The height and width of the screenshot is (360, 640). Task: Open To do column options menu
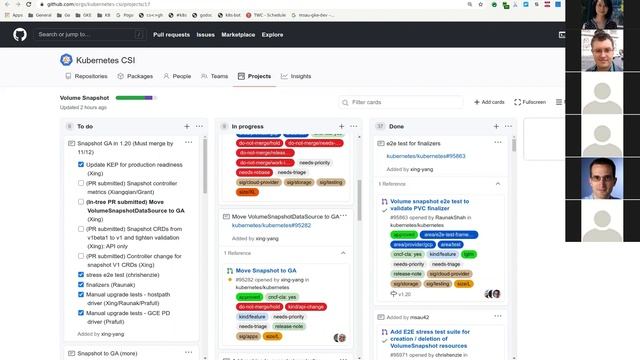[x=199, y=127]
